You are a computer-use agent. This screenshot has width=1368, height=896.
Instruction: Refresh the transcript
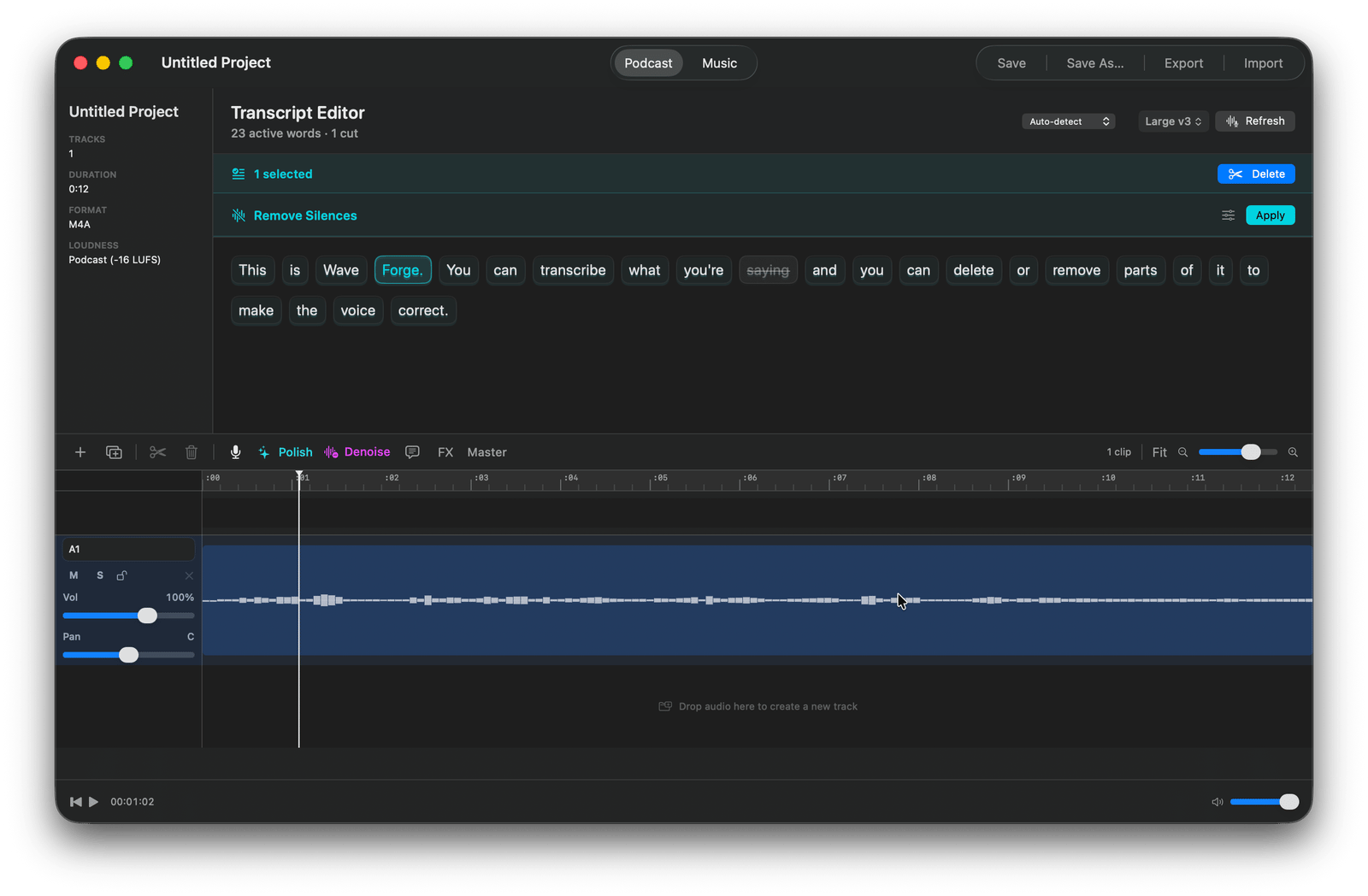[1255, 121]
